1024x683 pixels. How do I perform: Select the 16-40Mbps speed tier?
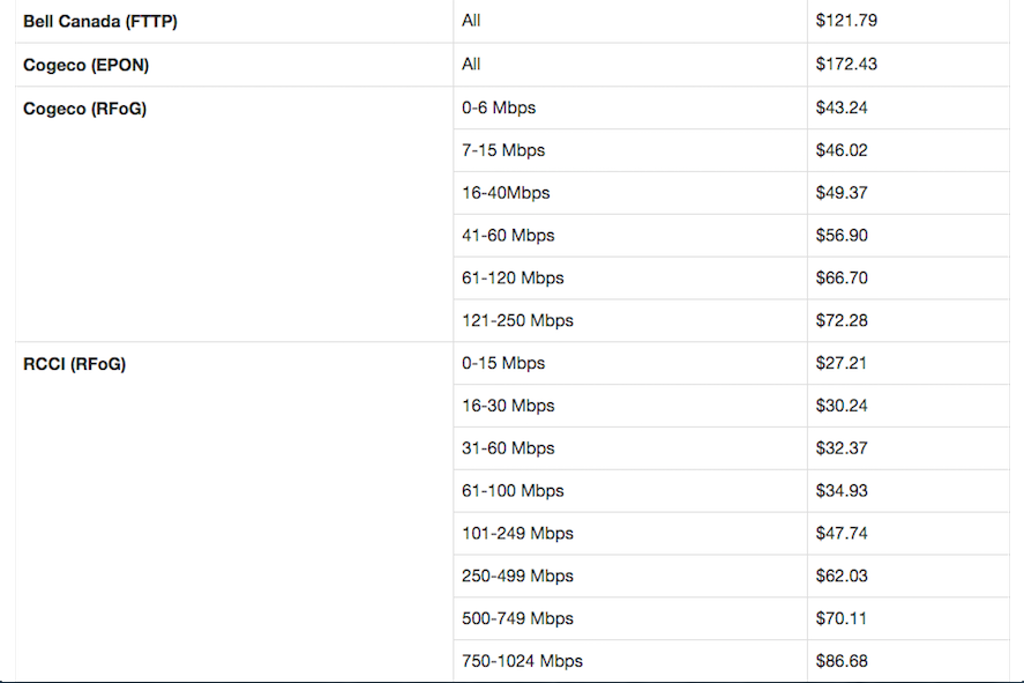[x=506, y=193]
